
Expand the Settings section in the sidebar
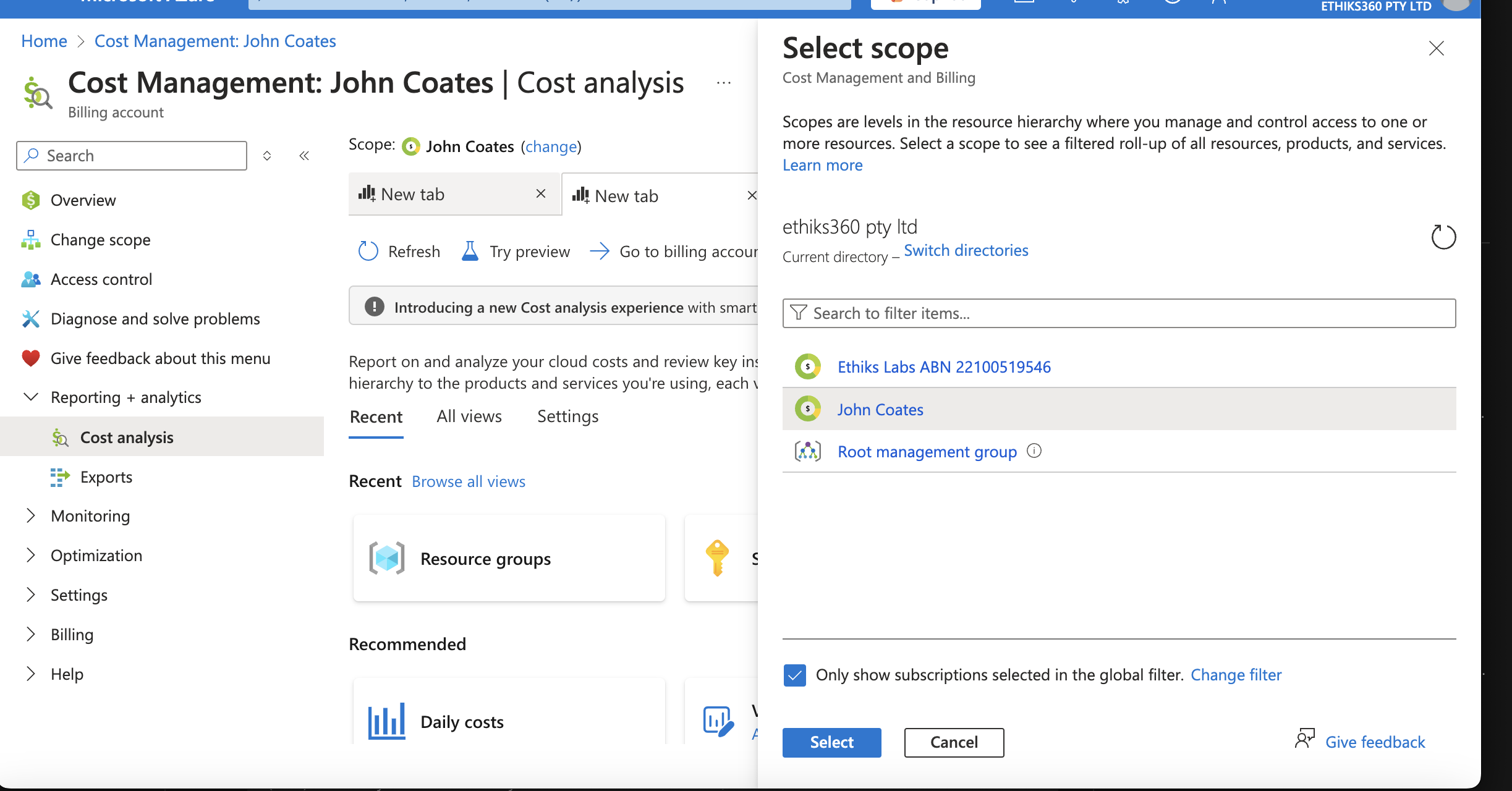point(30,595)
